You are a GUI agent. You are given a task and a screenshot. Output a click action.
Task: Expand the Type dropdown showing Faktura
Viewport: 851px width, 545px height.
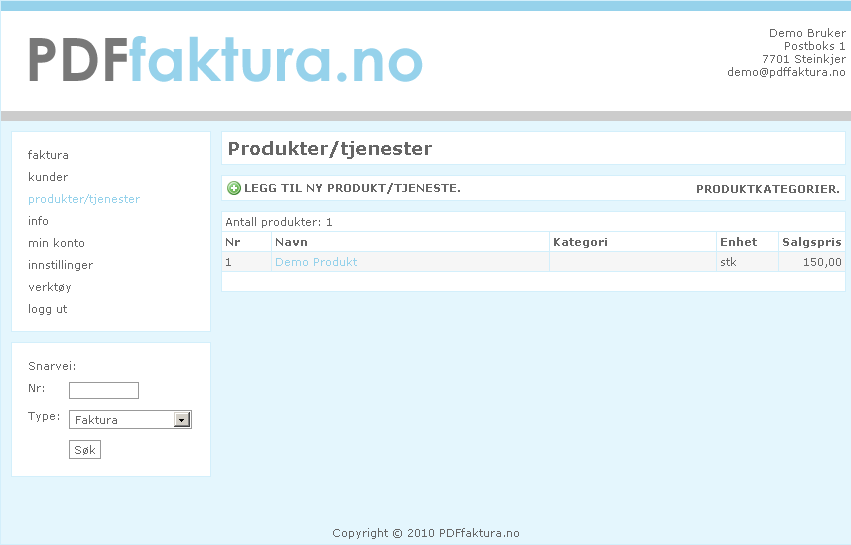coord(130,420)
